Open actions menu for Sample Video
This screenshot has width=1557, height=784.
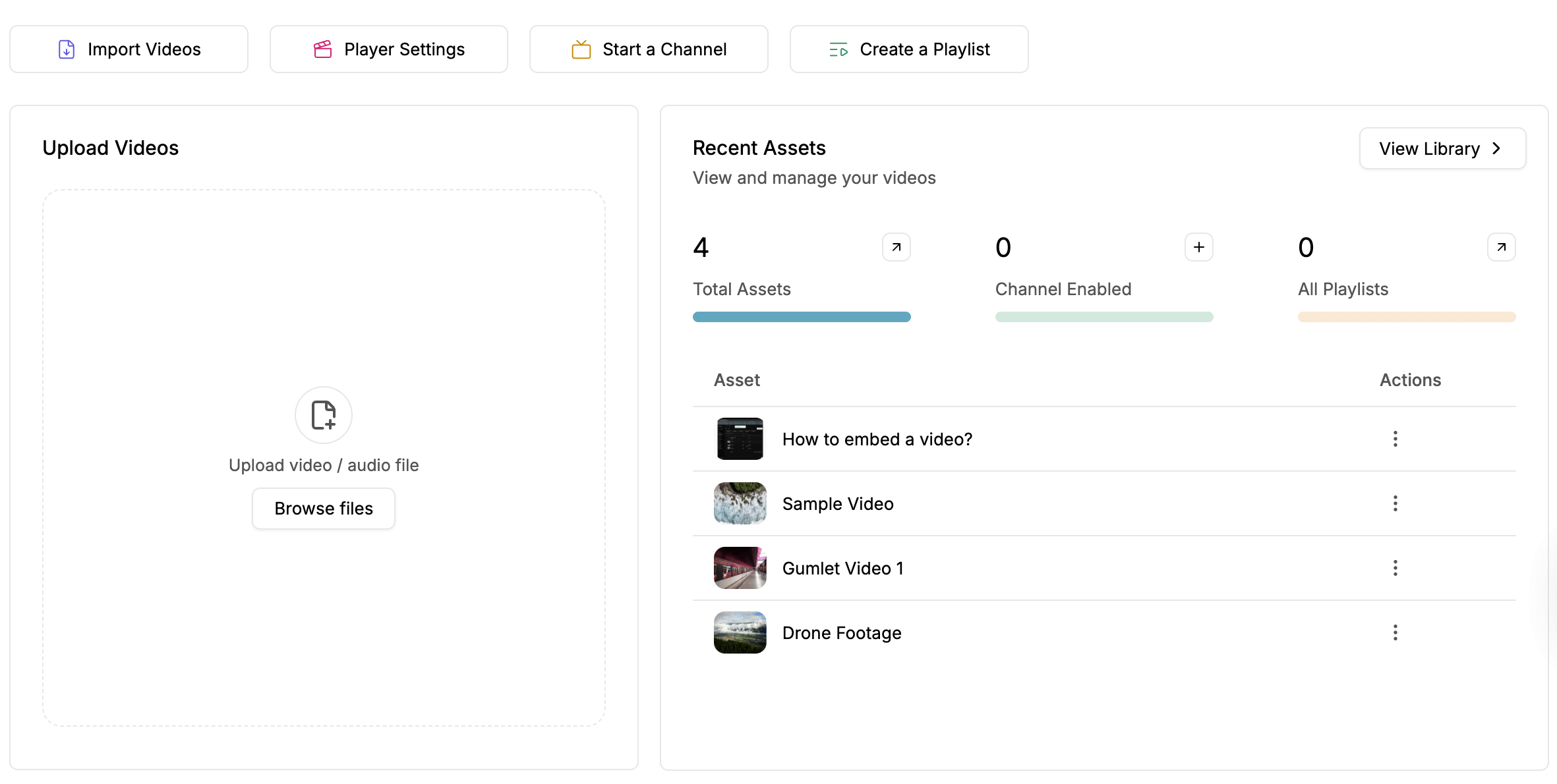pyautogui.click(x=1395, y=503)
